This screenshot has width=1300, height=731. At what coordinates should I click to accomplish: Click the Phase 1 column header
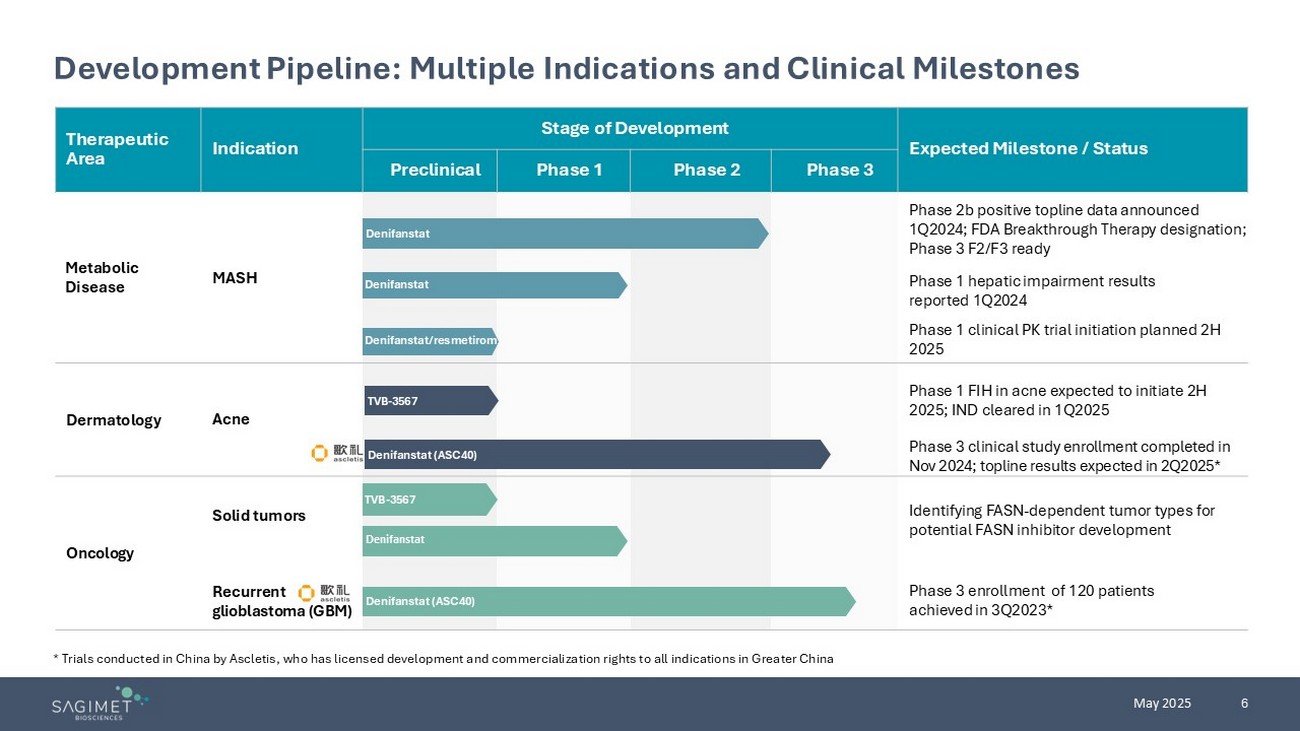[x=569, y=170]
